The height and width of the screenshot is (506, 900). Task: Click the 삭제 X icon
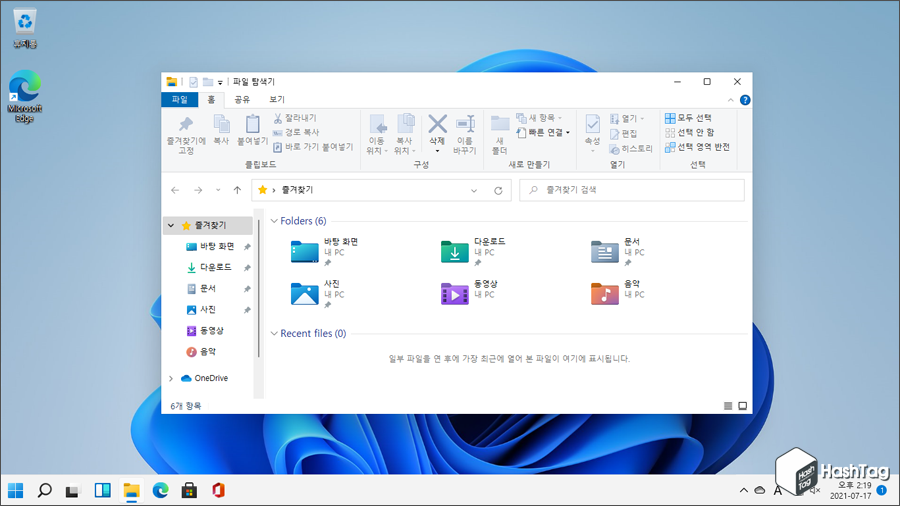coord(437,123)
